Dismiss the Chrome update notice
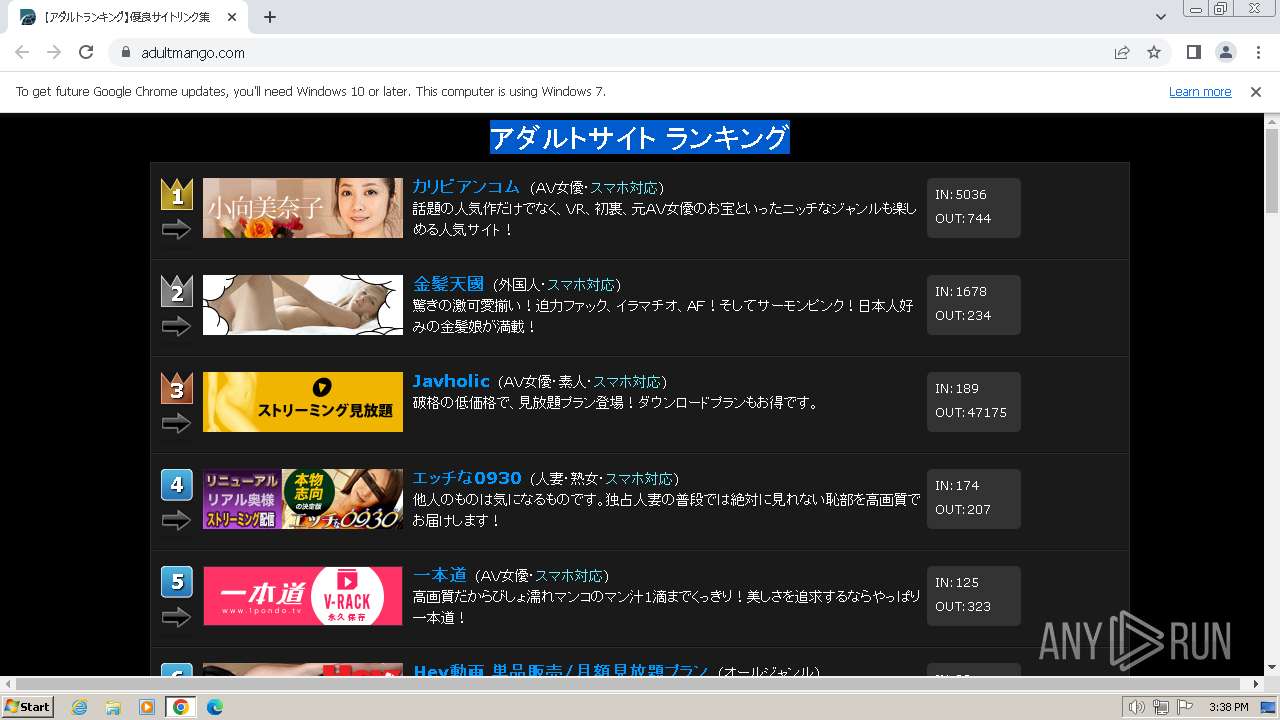1280x720 pixels. (x=1256, y=91)
